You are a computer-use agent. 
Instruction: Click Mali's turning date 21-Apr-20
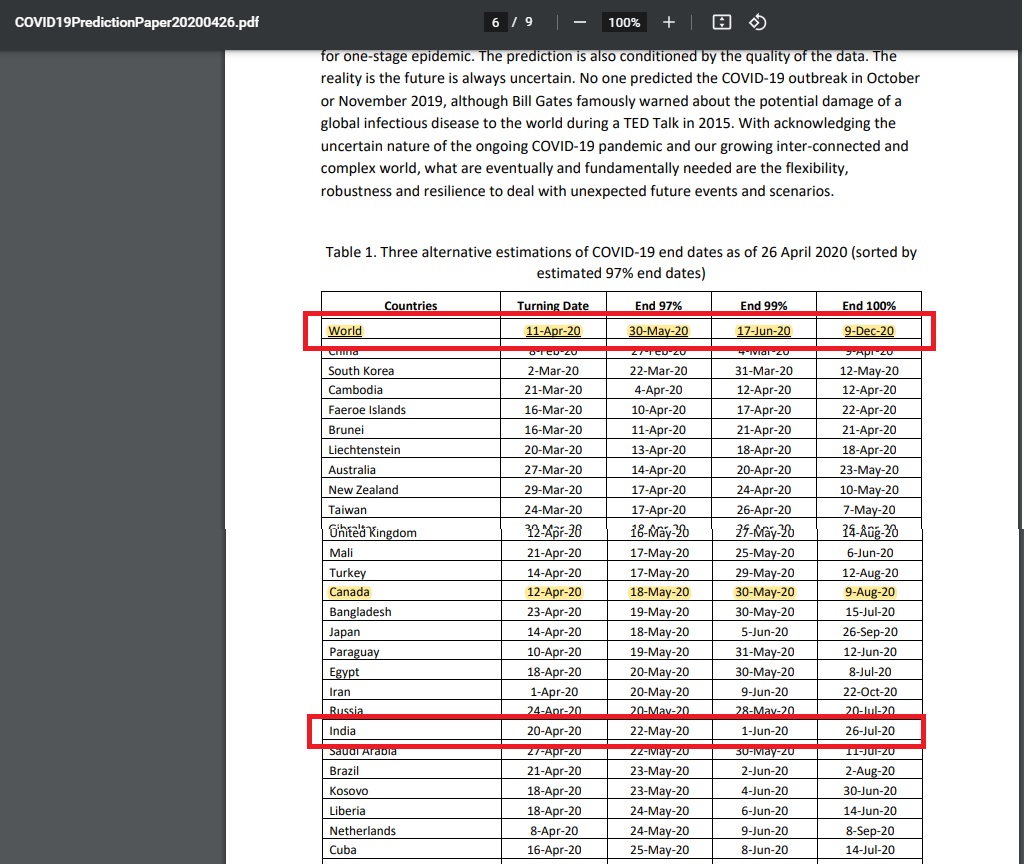click(x=554, y=552)
